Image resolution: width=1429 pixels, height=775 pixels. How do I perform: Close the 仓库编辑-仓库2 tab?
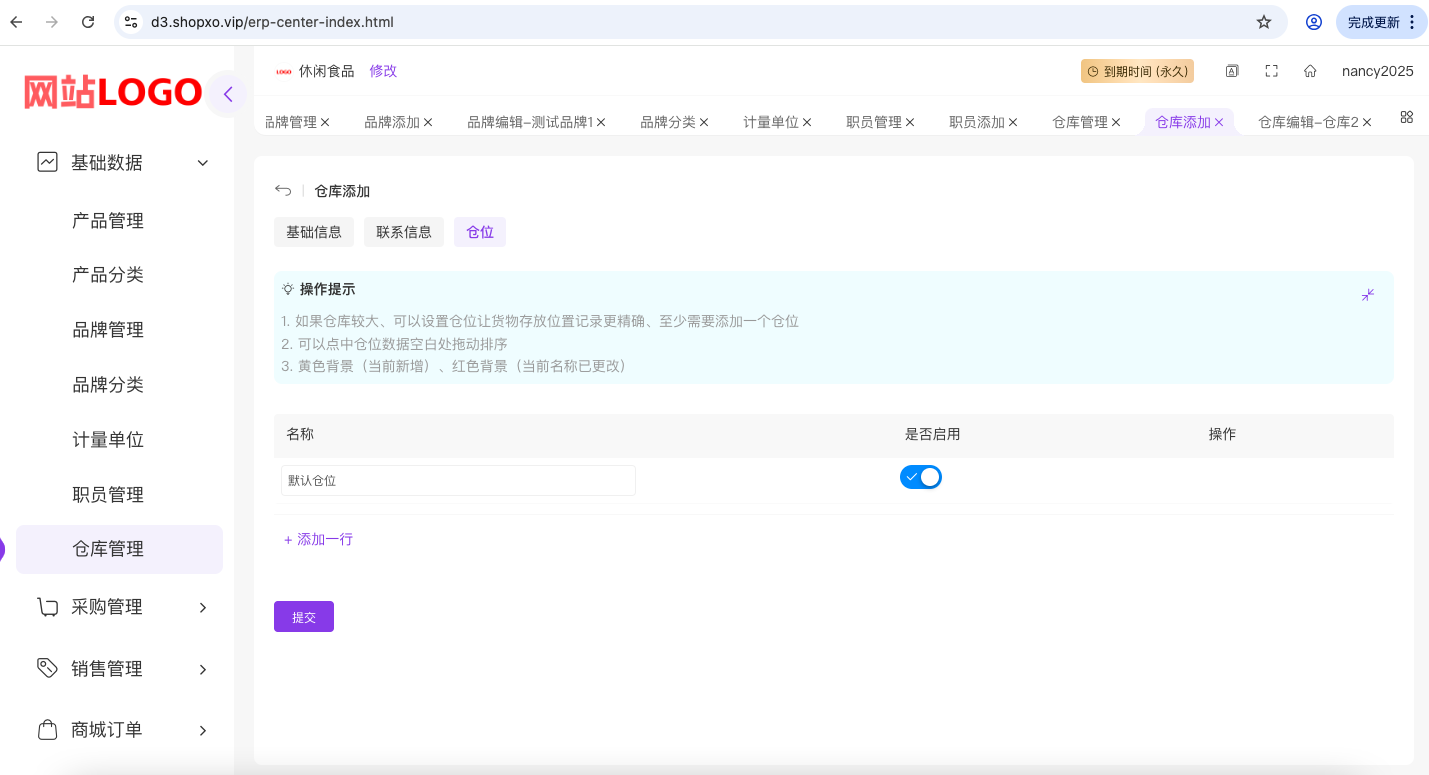[x=1367, y=122]
